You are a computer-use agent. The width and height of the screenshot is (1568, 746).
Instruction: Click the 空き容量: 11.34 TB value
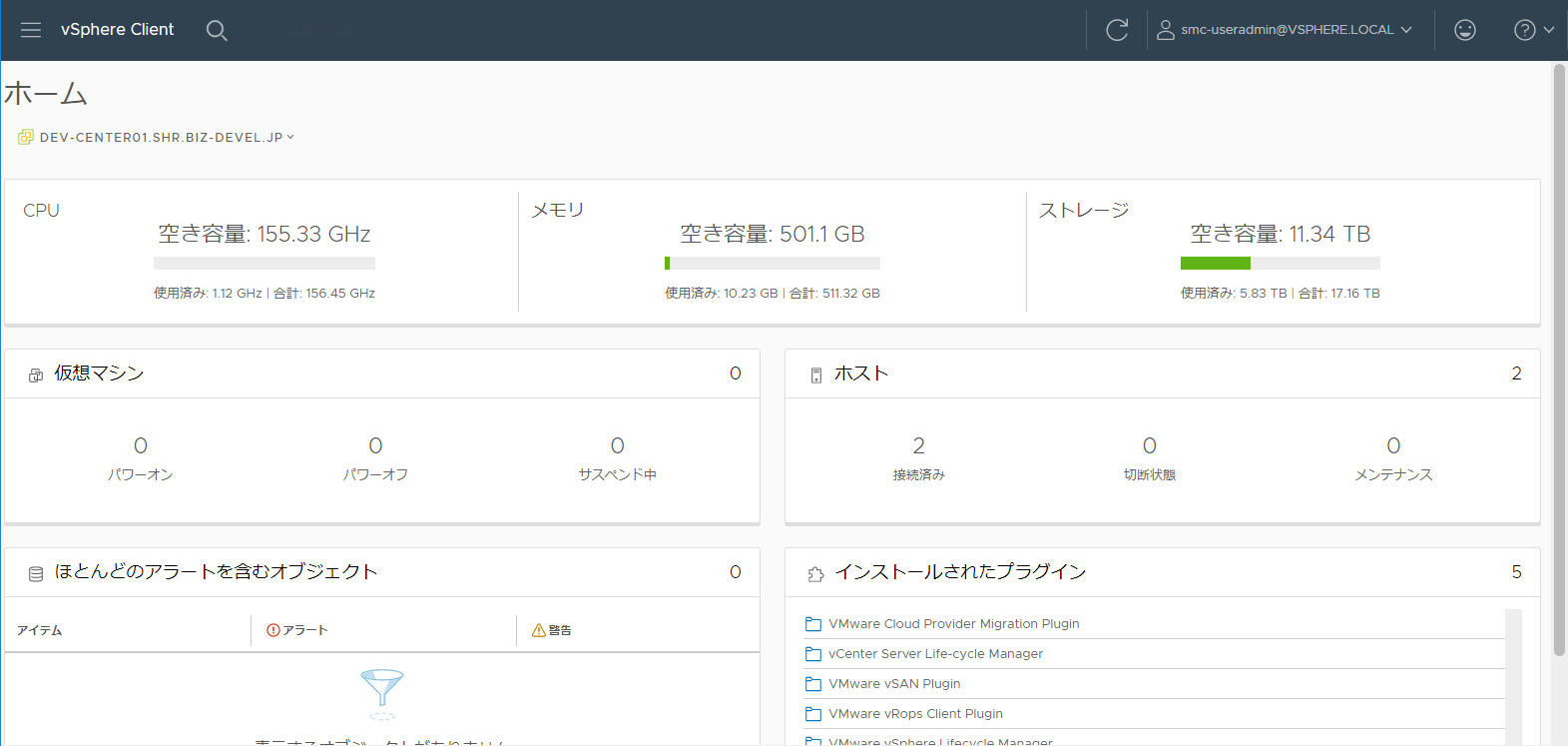pos(1281,234)
